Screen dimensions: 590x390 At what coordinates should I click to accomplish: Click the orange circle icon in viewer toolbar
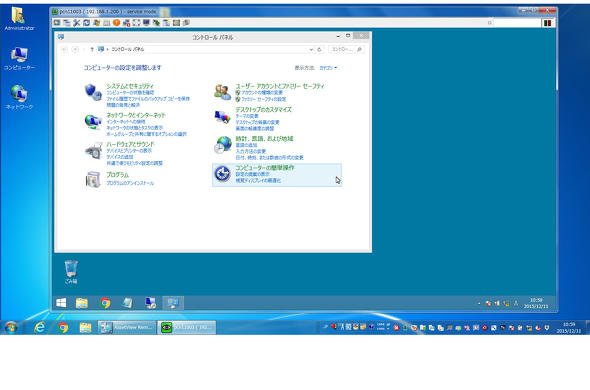pyautogui.click(x=116, y=23)
